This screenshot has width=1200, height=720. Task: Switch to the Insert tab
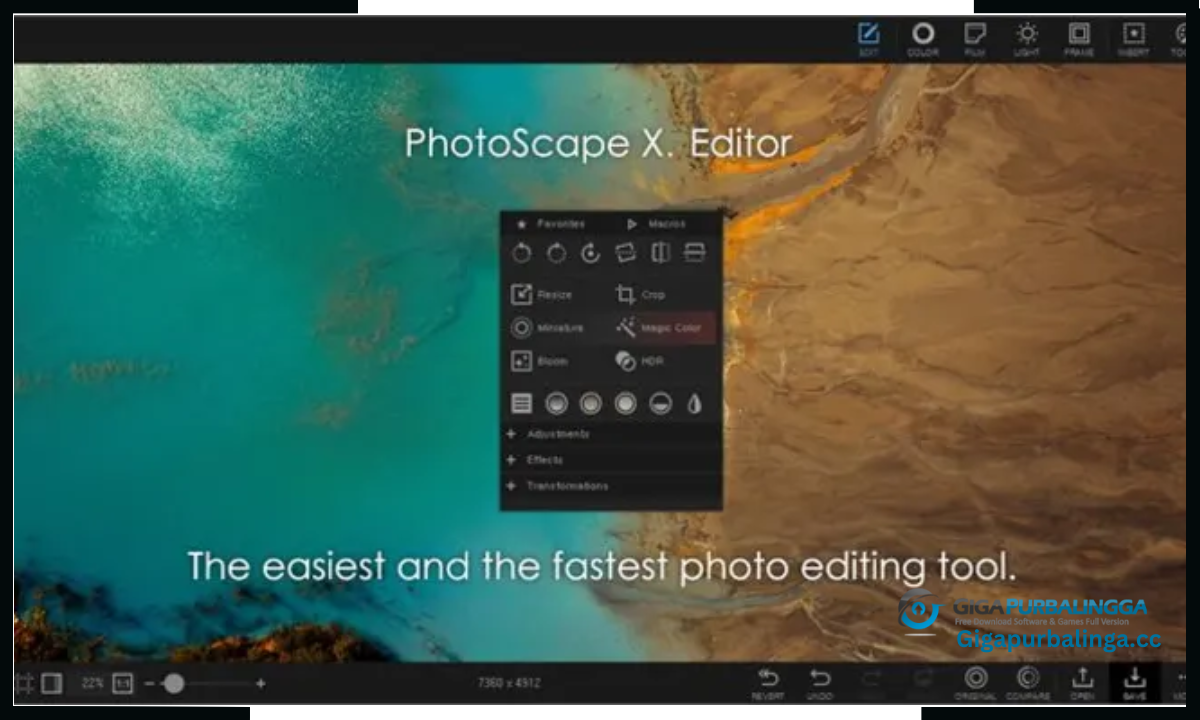tap(1132, 39)
